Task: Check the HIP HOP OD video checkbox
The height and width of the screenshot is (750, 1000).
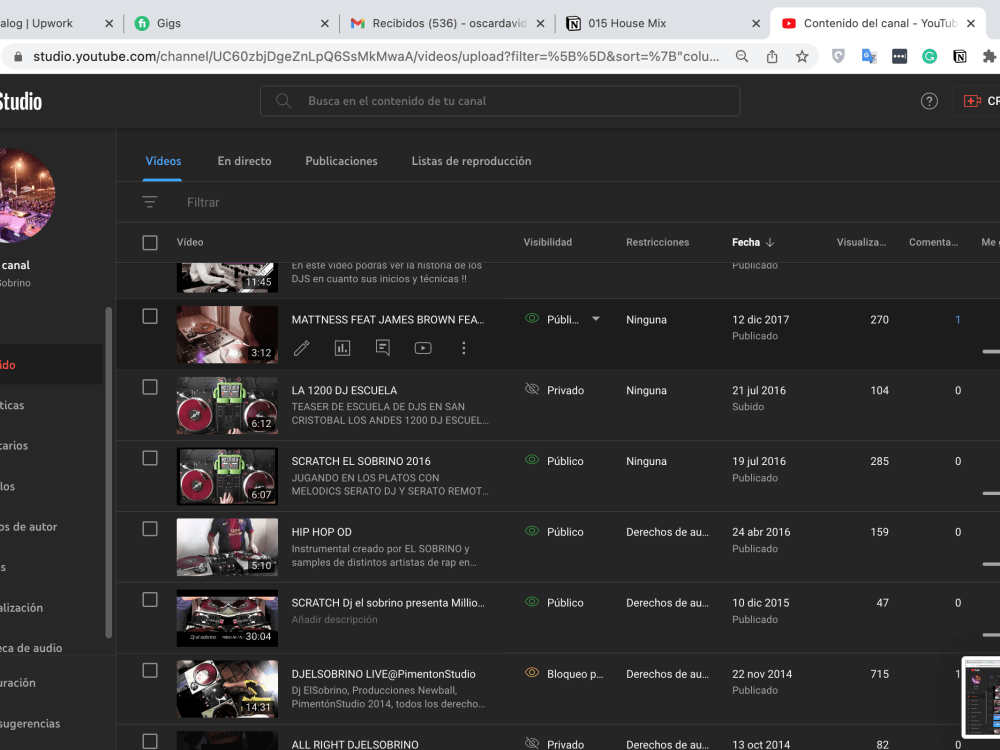Action: (150, 529)
